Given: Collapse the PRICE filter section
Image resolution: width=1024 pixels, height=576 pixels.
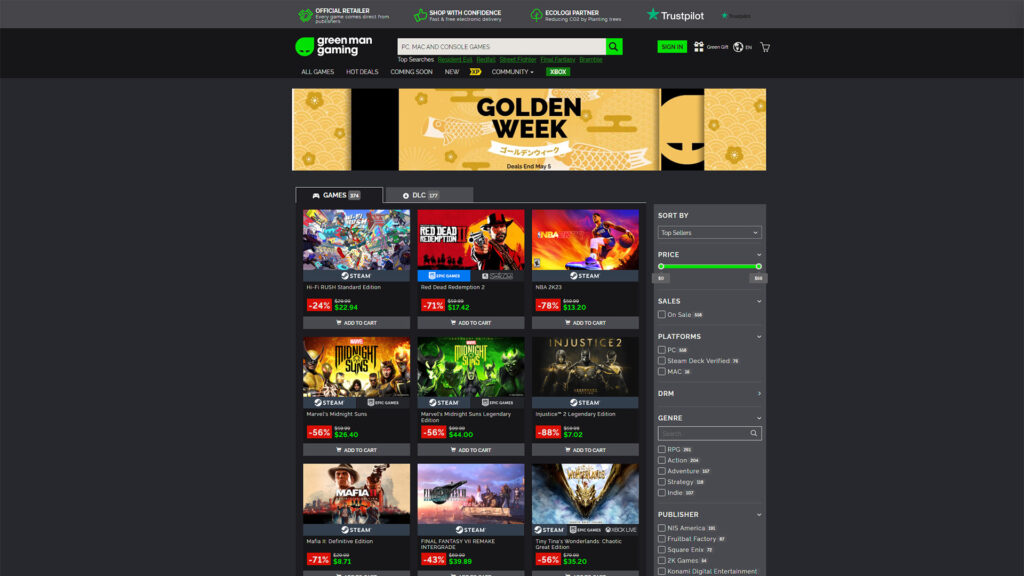Looking at the screenshot, I should click(x=759, y=254).
